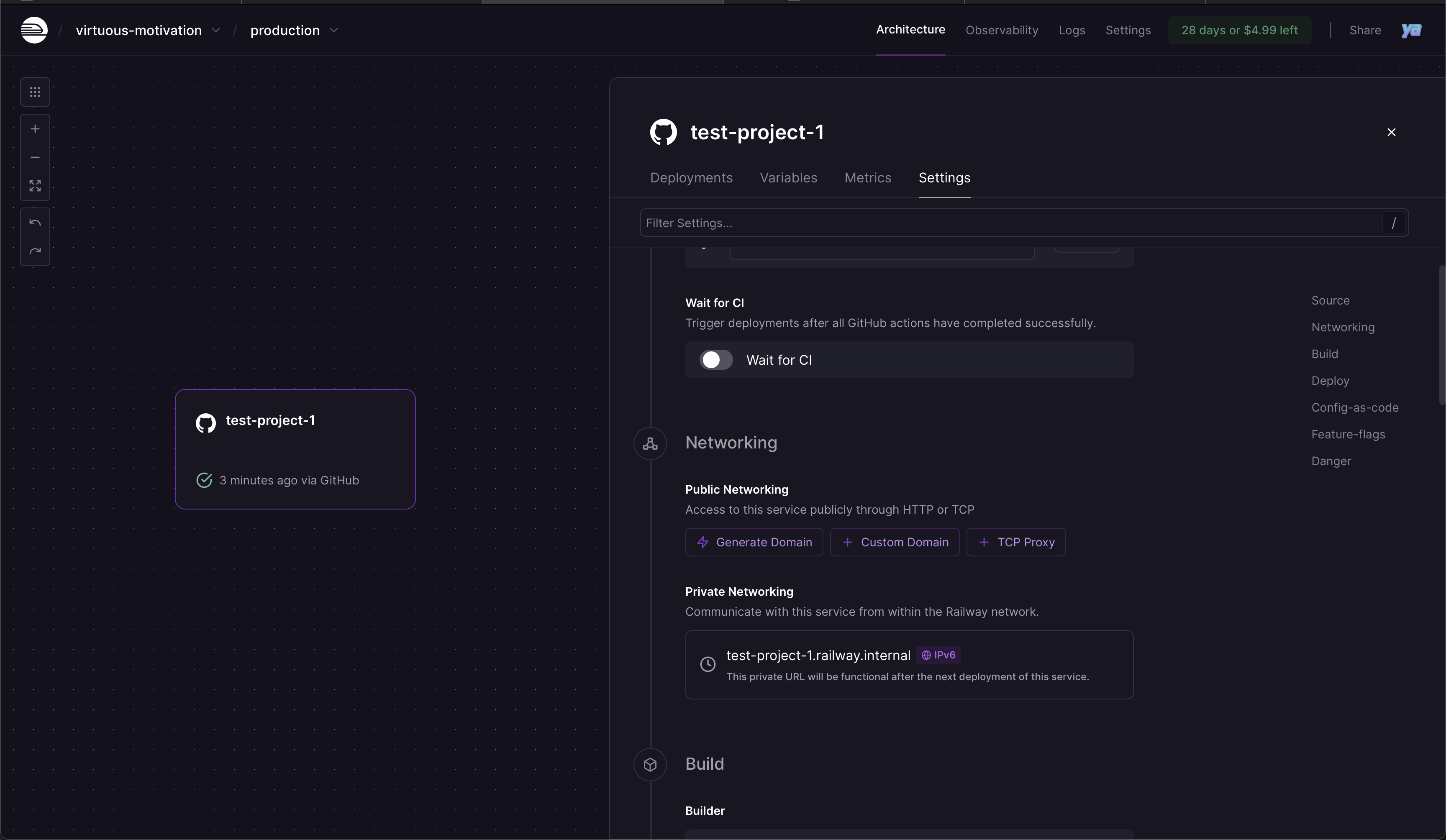Viewport: 1446px width, 840px height.
Task: Fit canvas to view with fullscreen icon
Action: pyautogui.click(x=35, y=185)
